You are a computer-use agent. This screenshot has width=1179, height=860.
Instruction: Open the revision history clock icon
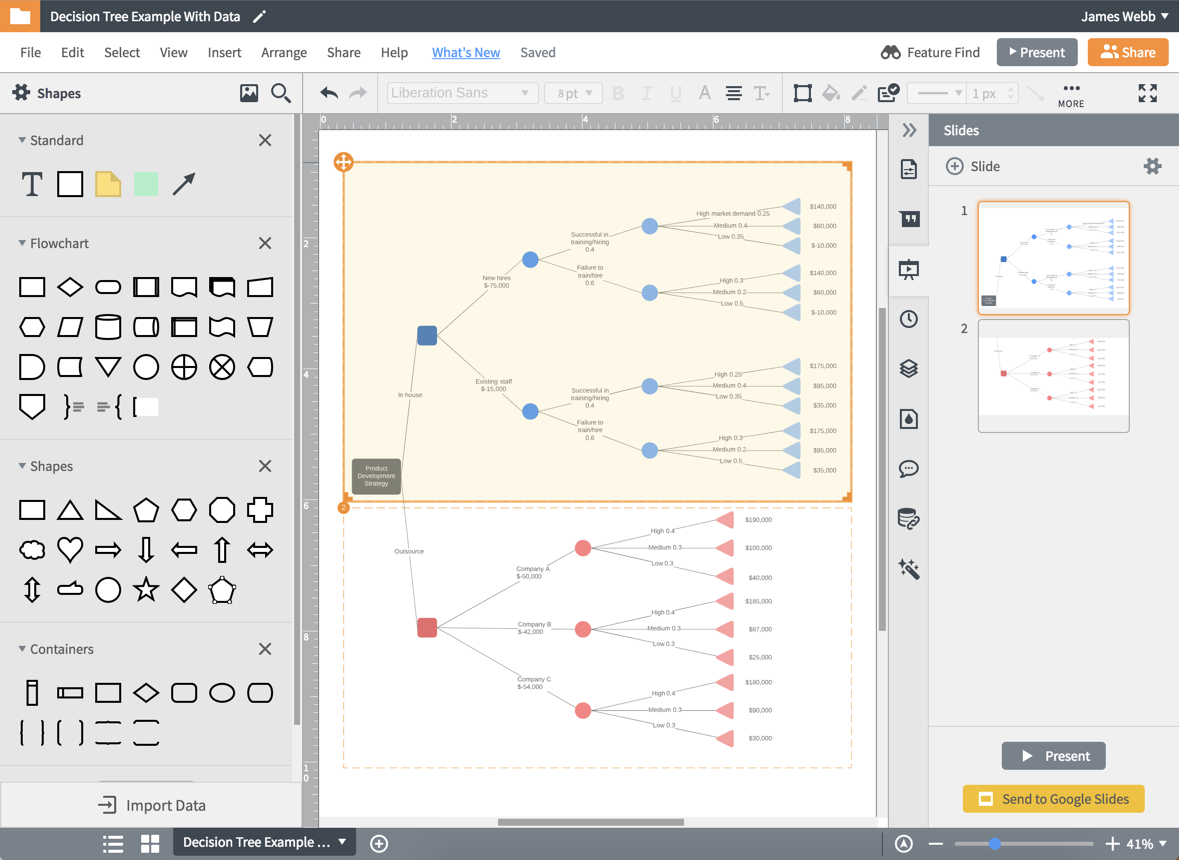(909, 319)
